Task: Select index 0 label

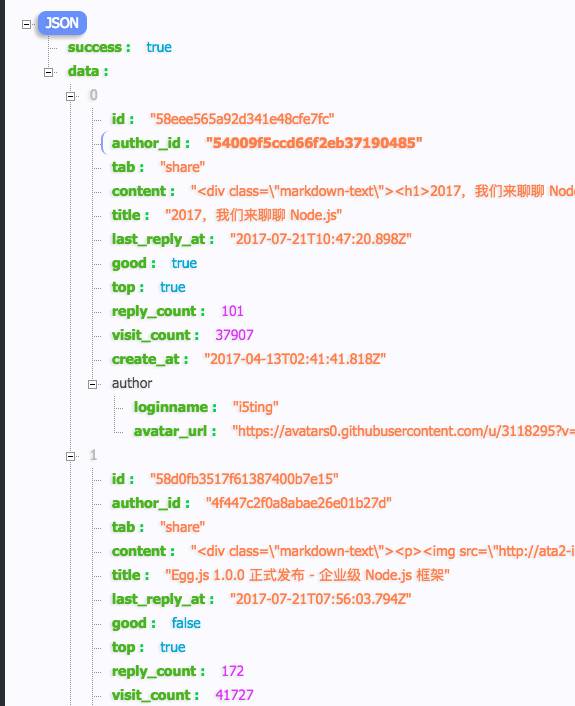Action: (93, 95)
